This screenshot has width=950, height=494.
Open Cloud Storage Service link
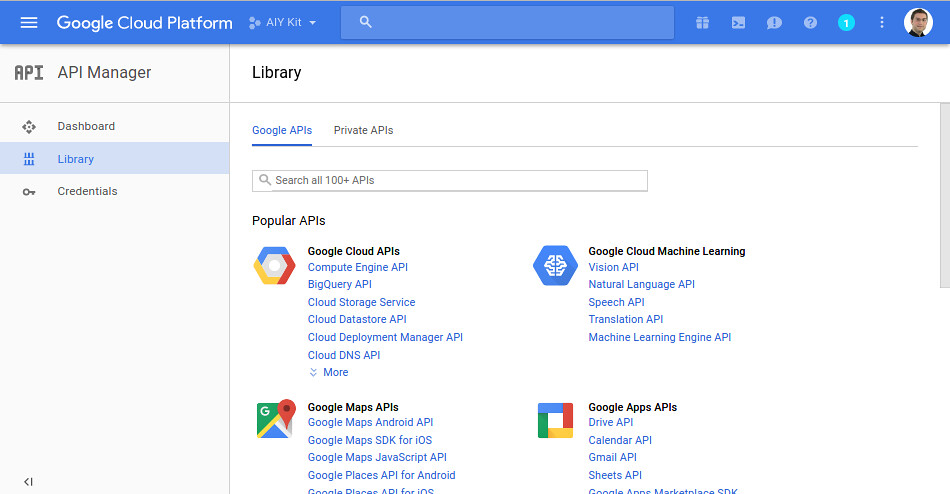click(362, 302)
